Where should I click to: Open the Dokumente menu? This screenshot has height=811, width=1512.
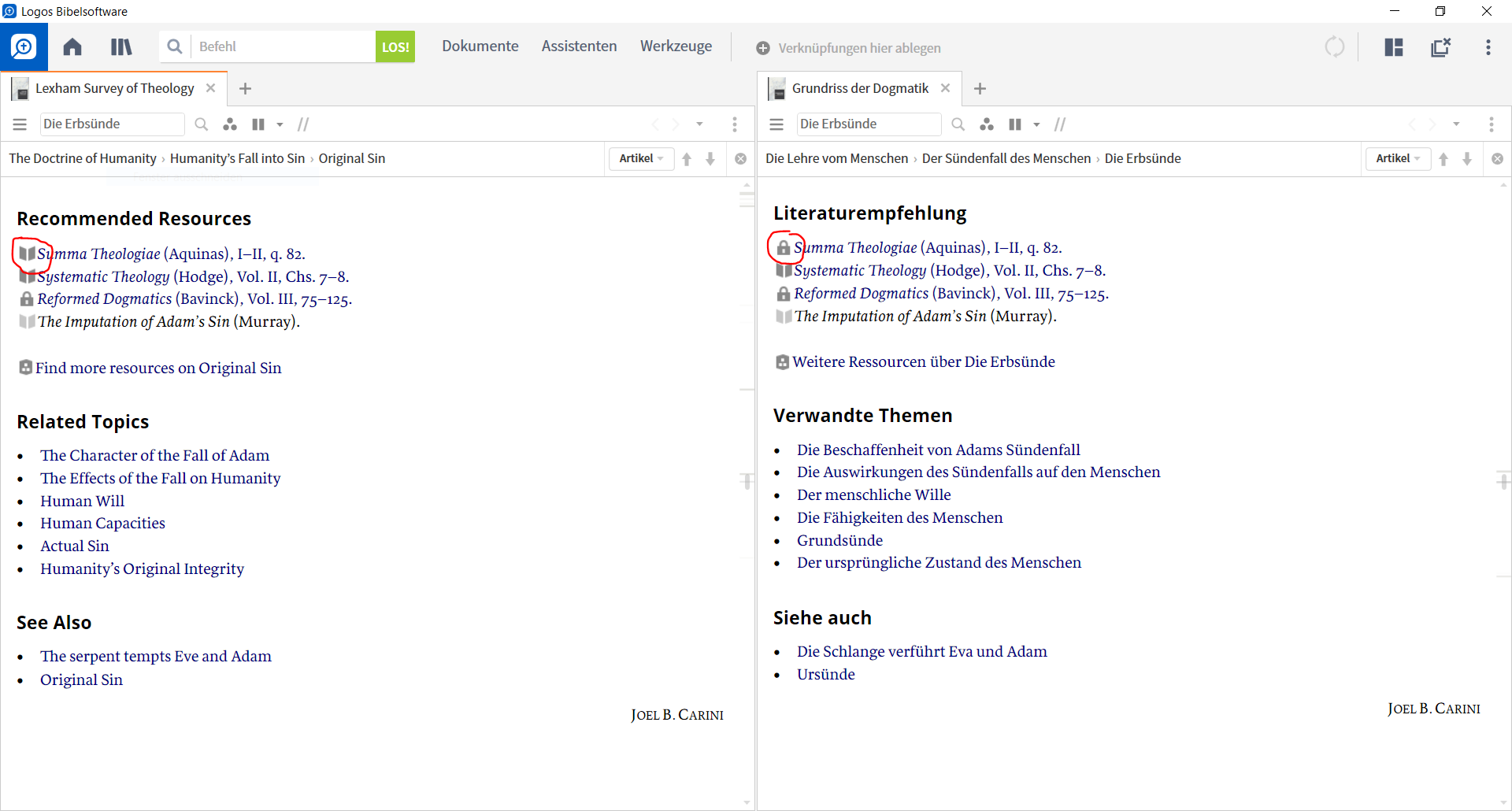point(480,46)
